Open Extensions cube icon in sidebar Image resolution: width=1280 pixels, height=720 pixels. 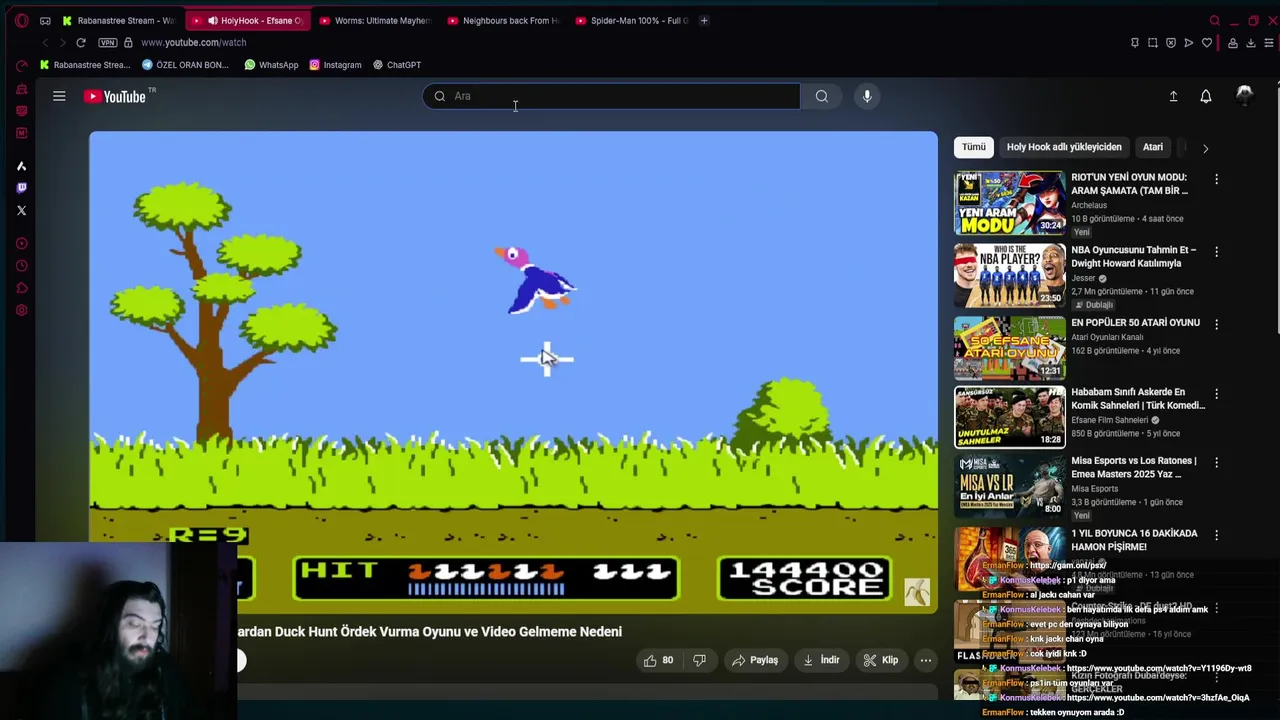click(22, 288)
